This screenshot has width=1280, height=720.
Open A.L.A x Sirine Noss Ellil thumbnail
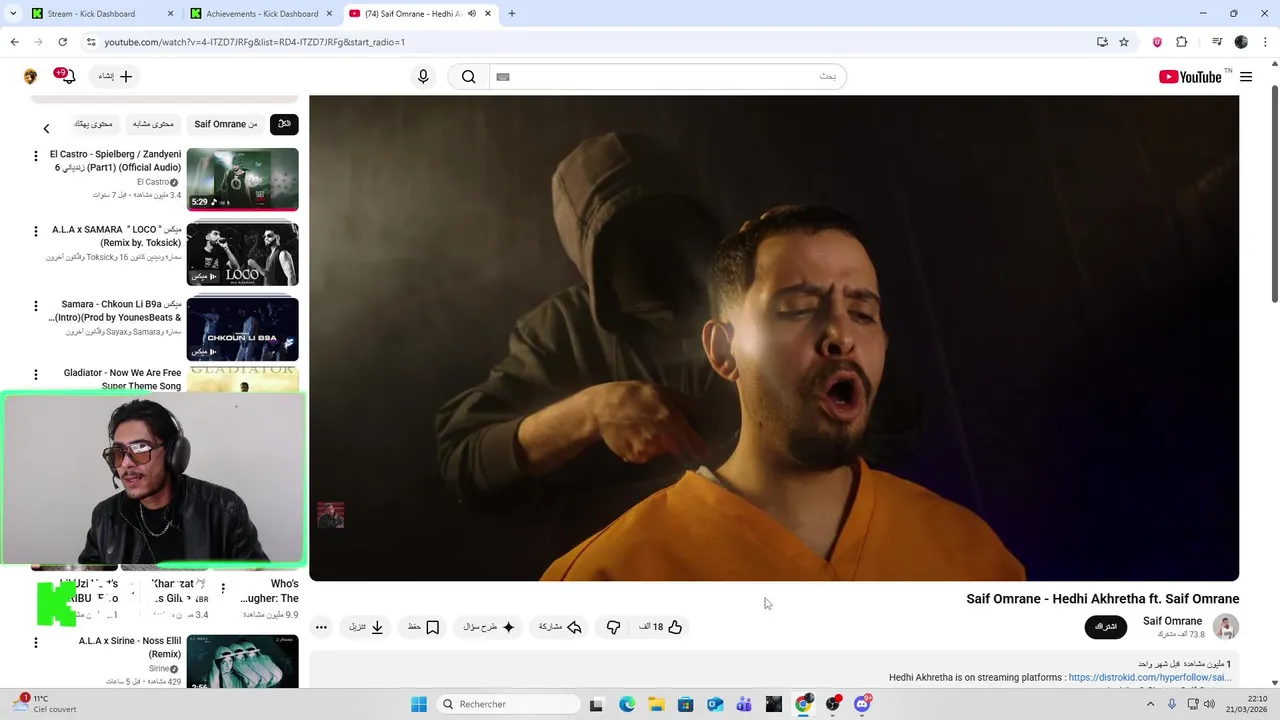tap(242, 661)
